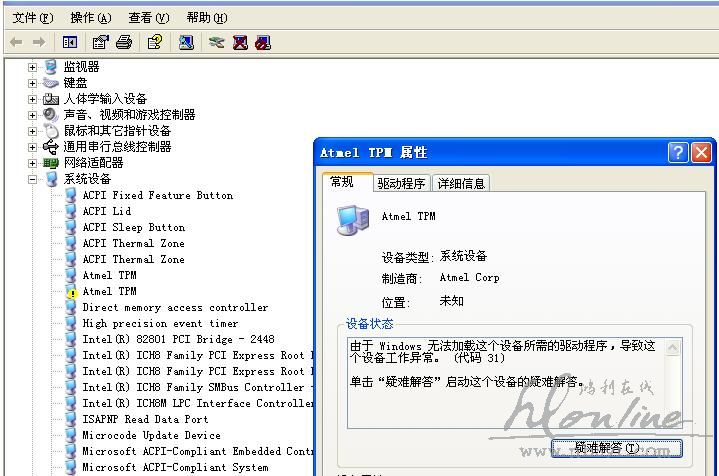Click the ACPI Lid device icon
The image size is (719, 476).
[x=71, y=211]
